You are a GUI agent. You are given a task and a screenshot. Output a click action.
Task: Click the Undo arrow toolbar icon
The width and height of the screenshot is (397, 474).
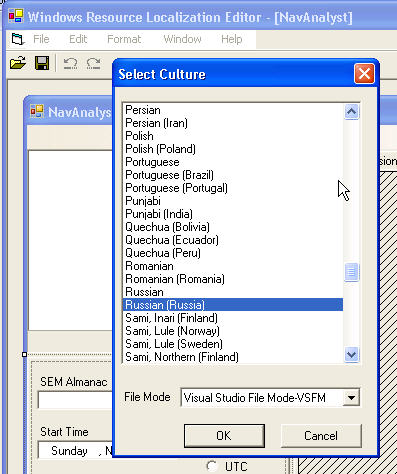(x=70, y=63)
